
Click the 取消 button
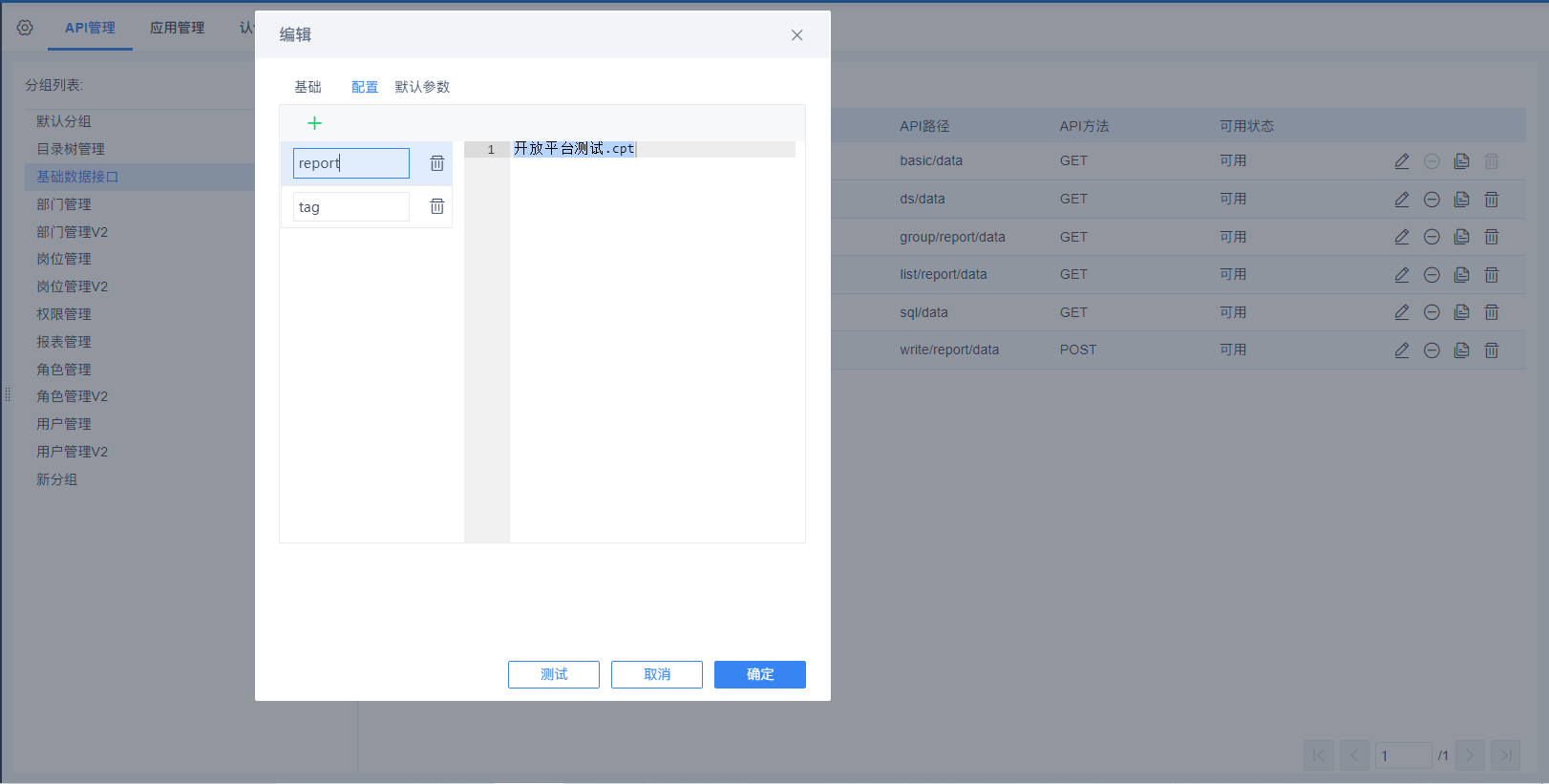657,674
